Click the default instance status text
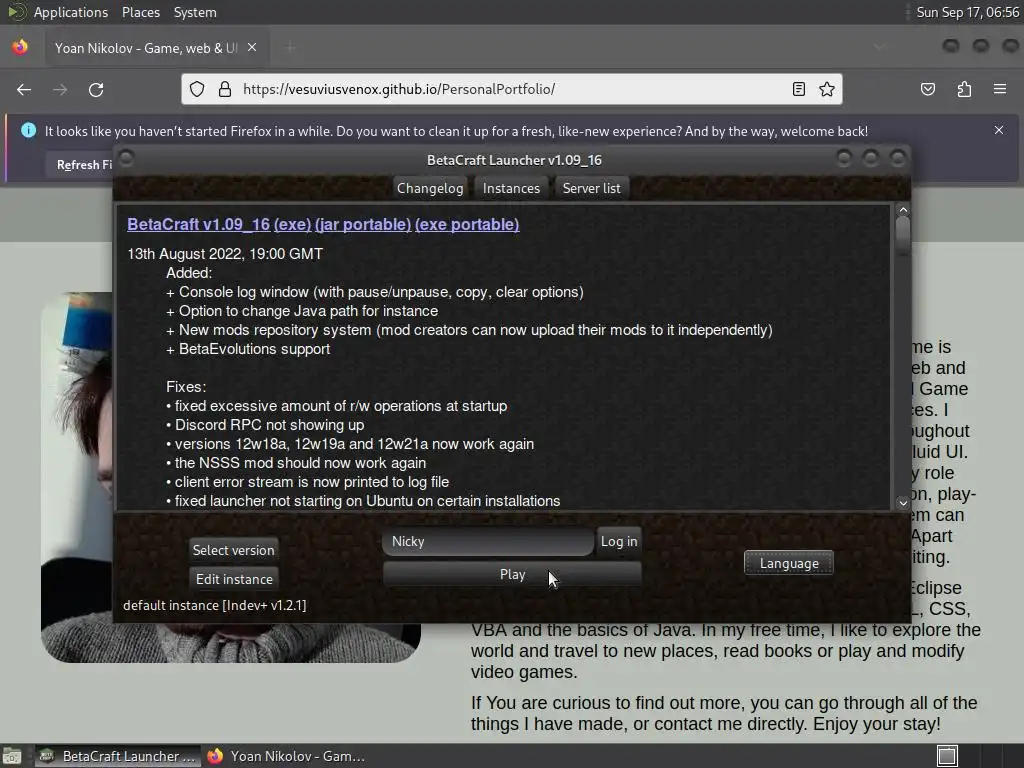 (215, 605)
